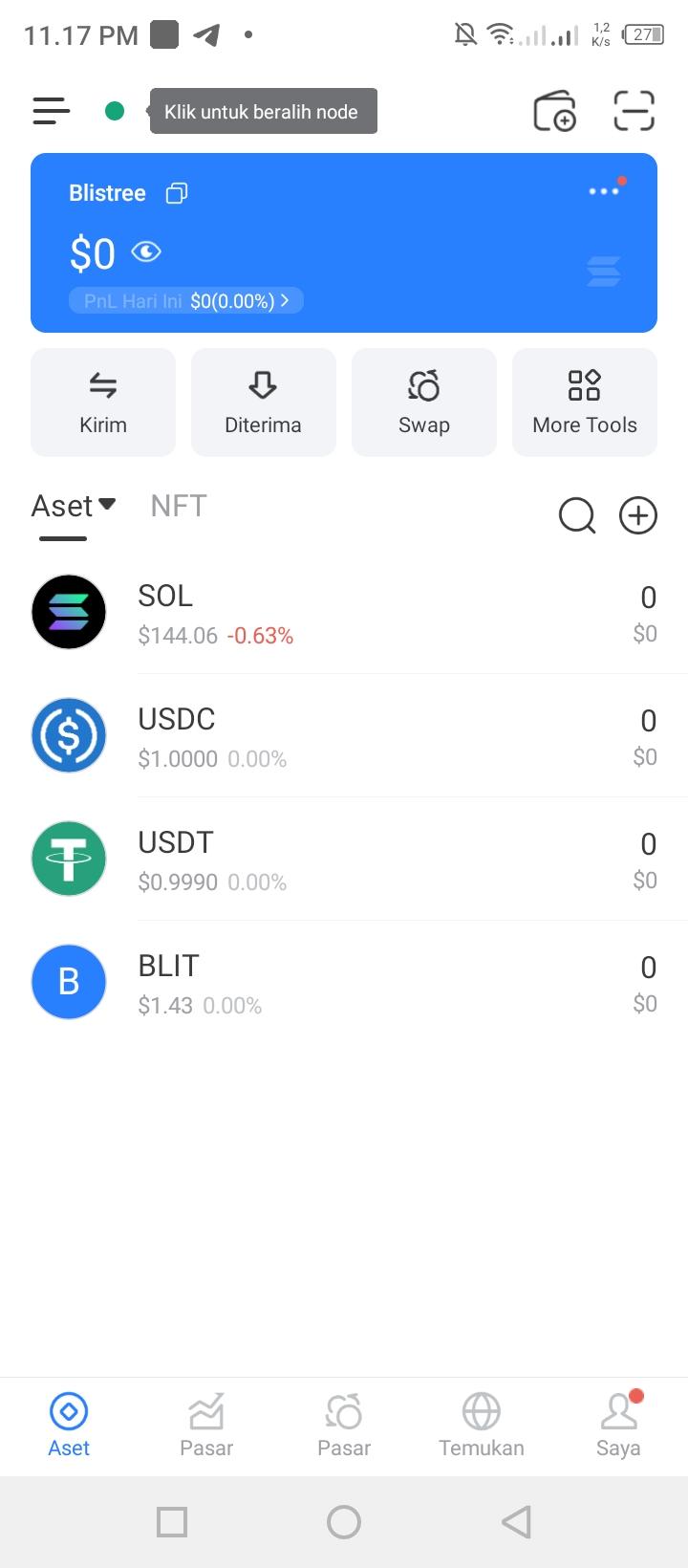This screenshot has height=1568, width=688.
Task: Open the wallet three-dot options
Action: click(x=604, y=191)
